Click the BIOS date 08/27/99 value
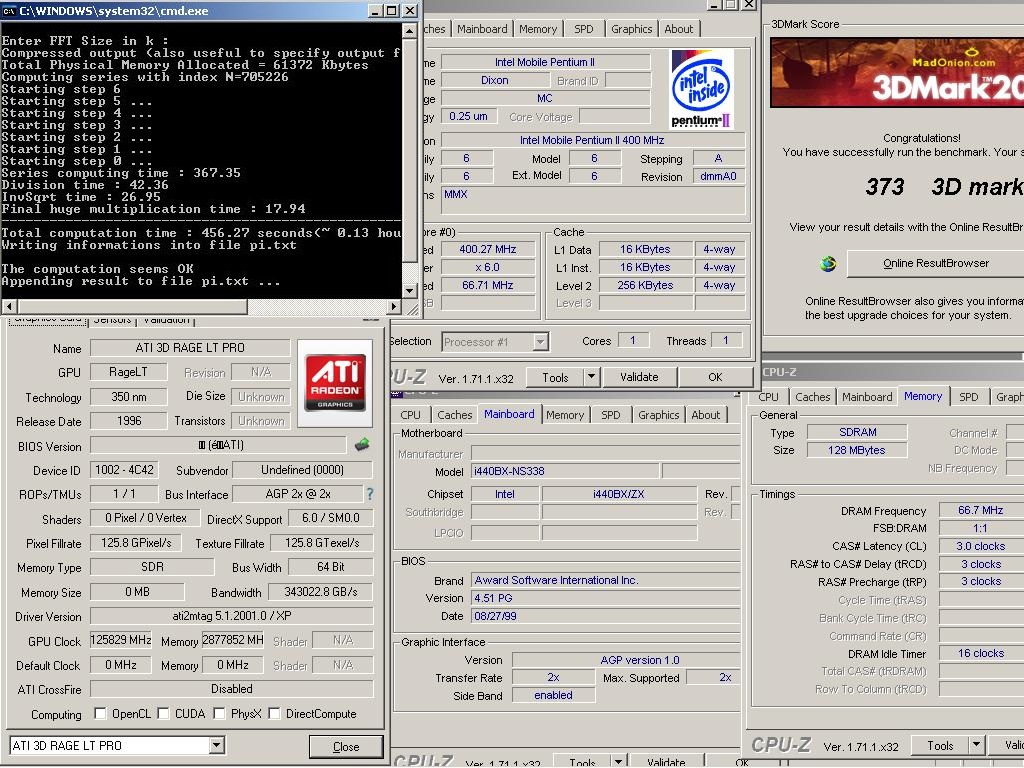 [495, 616]
